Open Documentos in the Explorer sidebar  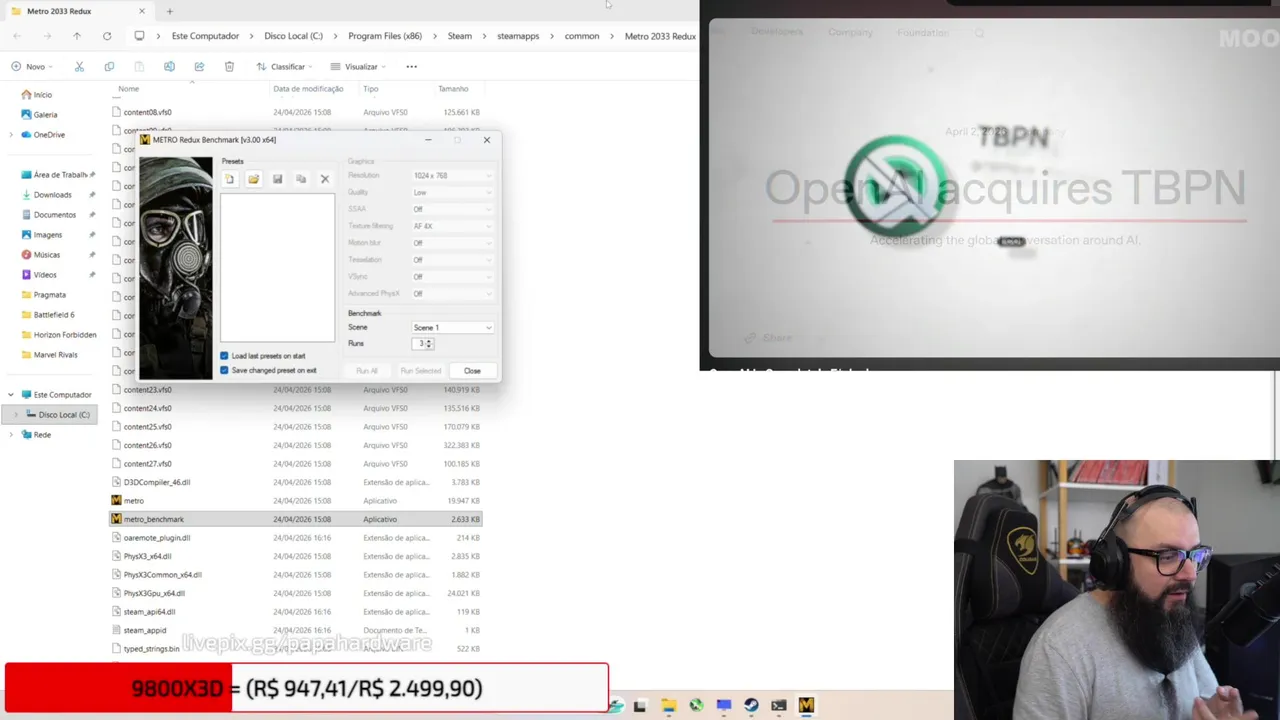(x=54, y=215)
